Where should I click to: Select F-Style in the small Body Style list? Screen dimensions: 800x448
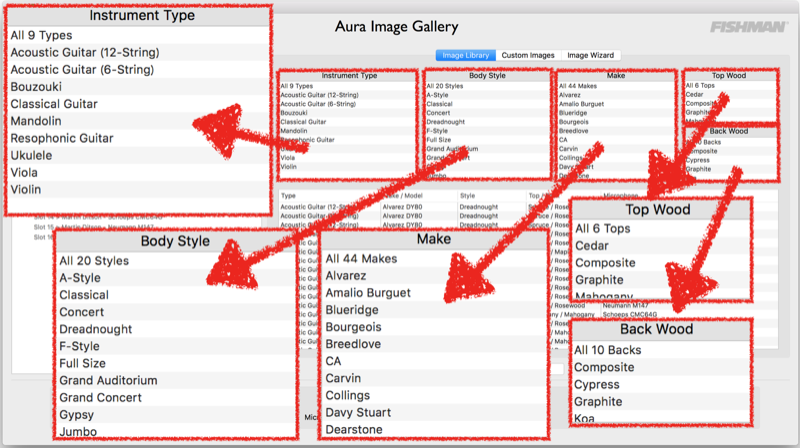click(437, 131)
